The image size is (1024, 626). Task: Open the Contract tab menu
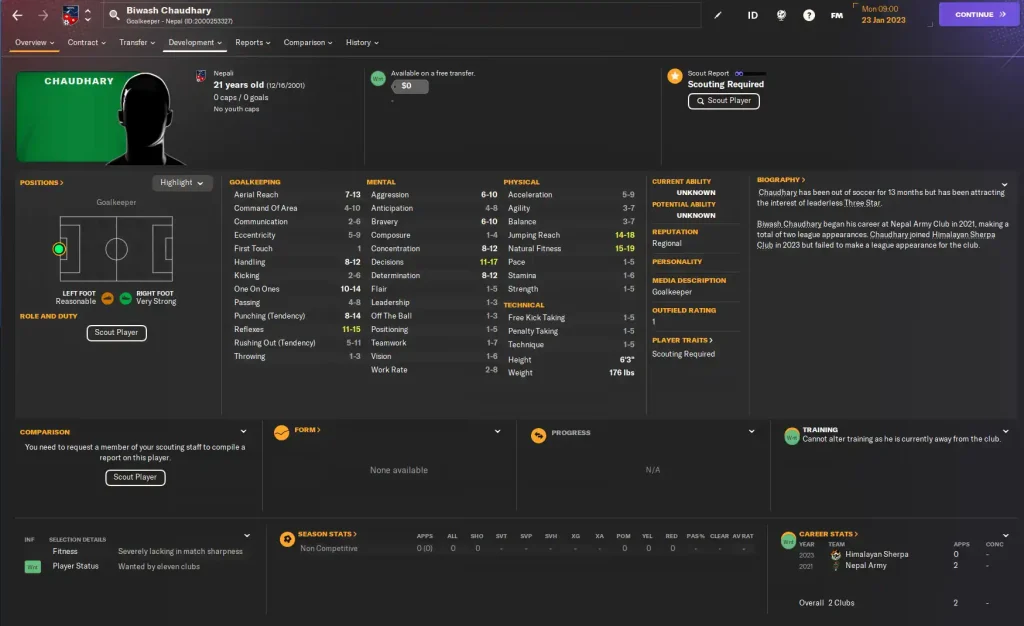[x=86, y=42]
